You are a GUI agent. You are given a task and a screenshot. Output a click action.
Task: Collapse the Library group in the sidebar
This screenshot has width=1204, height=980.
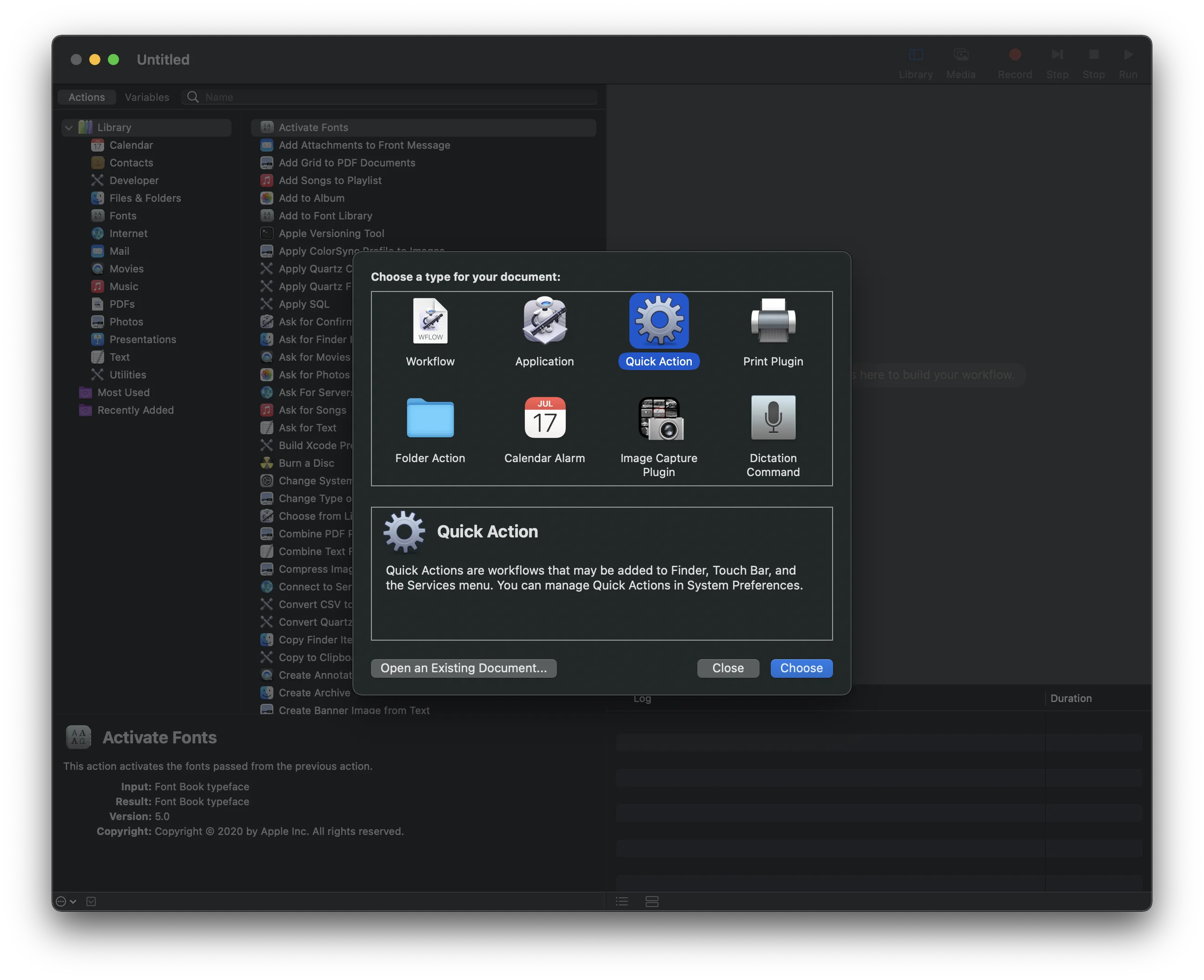click(68, 127)
